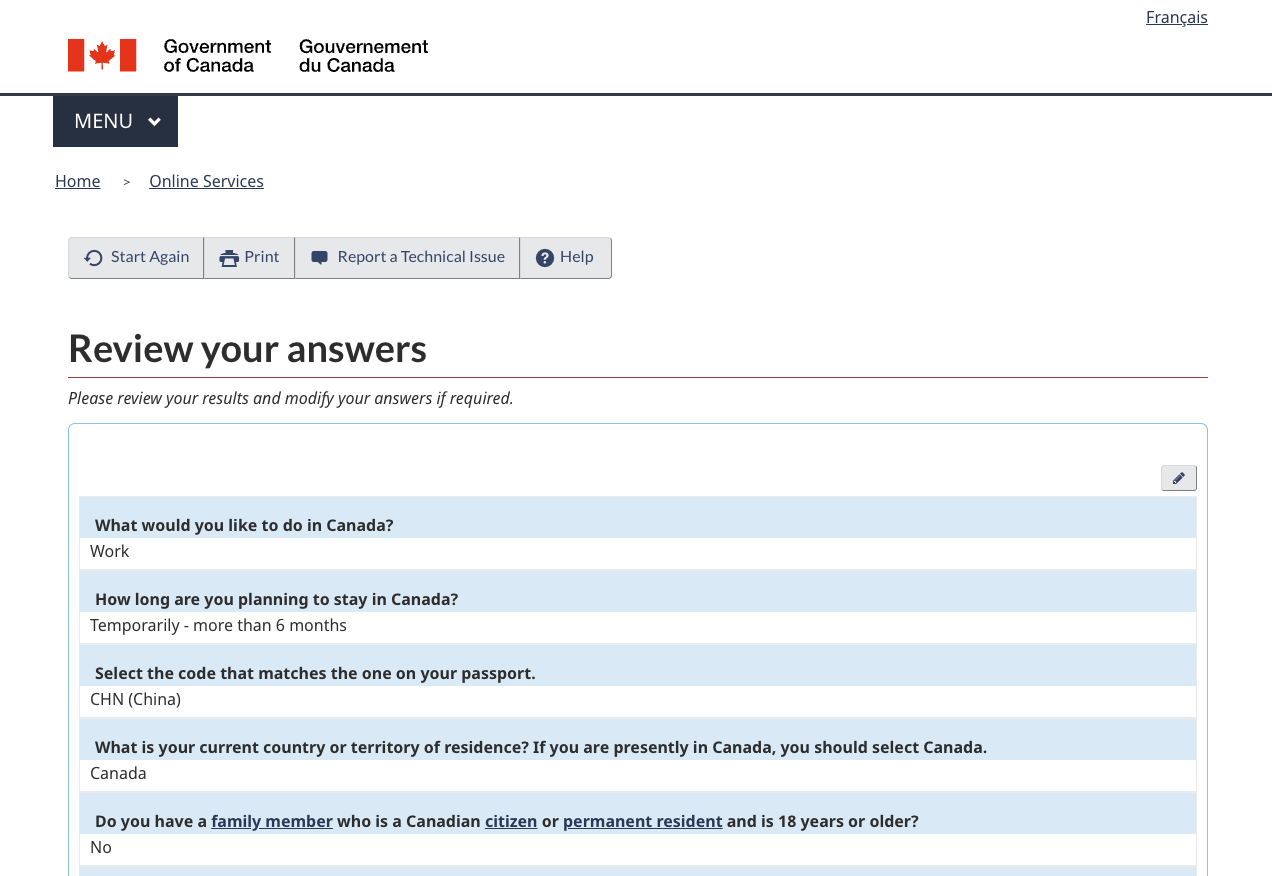
Task: Click the Canadian flag logo
Action: [102, 56]
